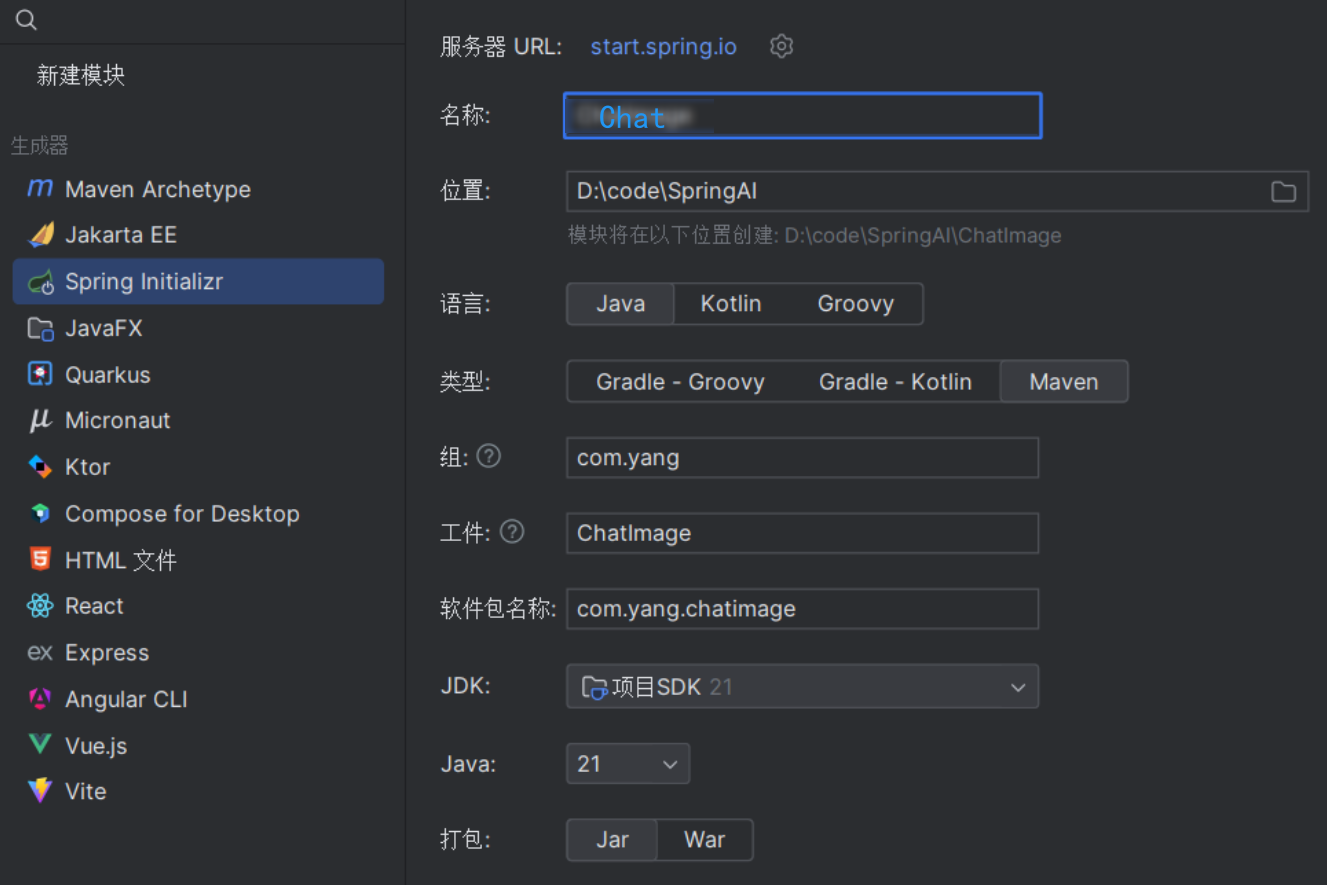Screen dimensions: 1327x885
Task: Click the com.yang.chatimage package field
Action: pyautogui.click(x=802, y=609)
